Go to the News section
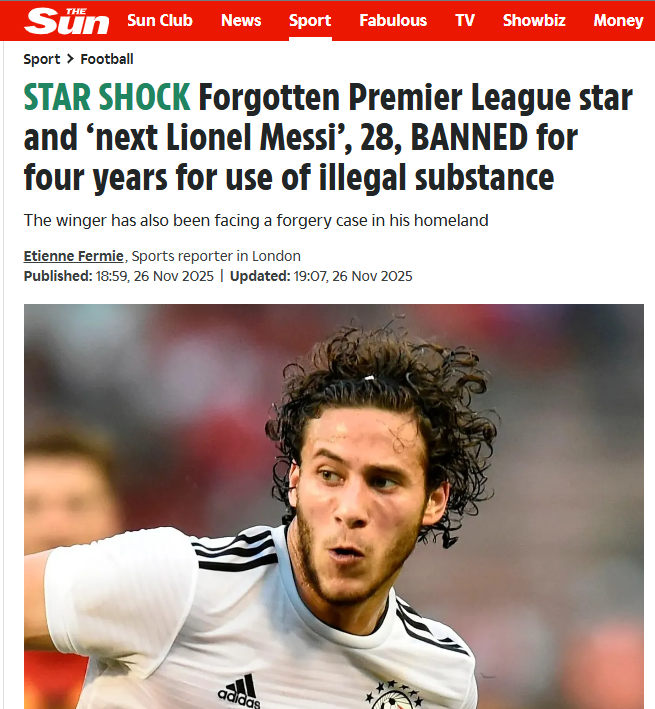 click(241, 20)
